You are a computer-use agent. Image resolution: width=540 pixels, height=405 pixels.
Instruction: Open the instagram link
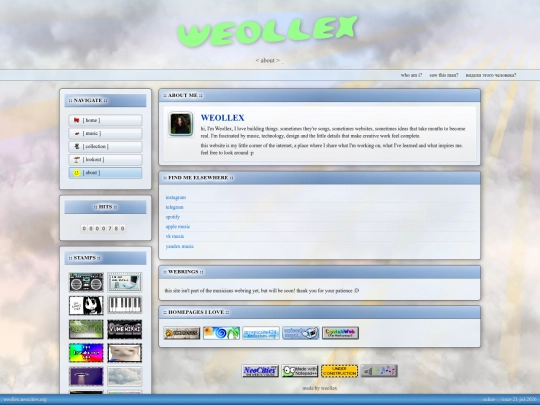tap(176, 197)
